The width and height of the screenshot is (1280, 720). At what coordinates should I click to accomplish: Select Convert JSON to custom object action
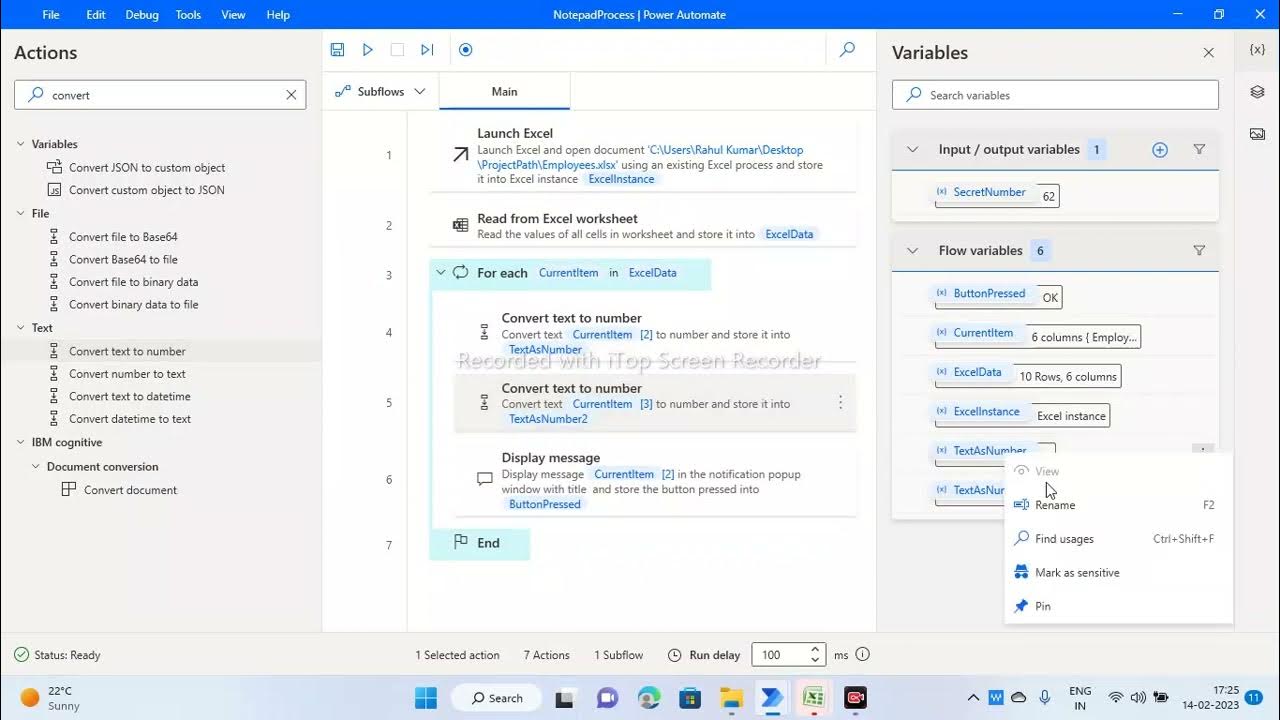(147, 167)
